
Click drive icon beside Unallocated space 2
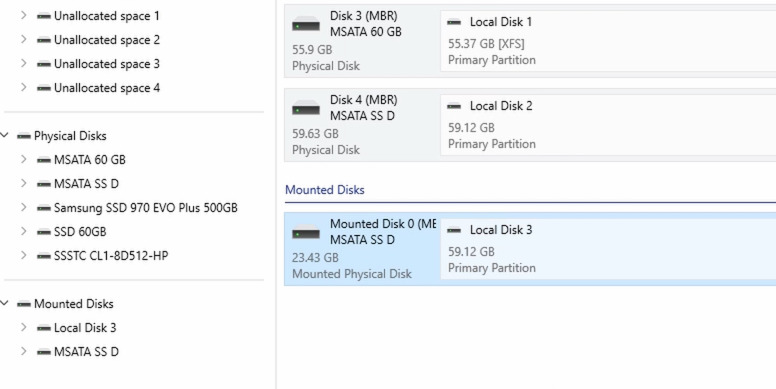pos(44,40)
